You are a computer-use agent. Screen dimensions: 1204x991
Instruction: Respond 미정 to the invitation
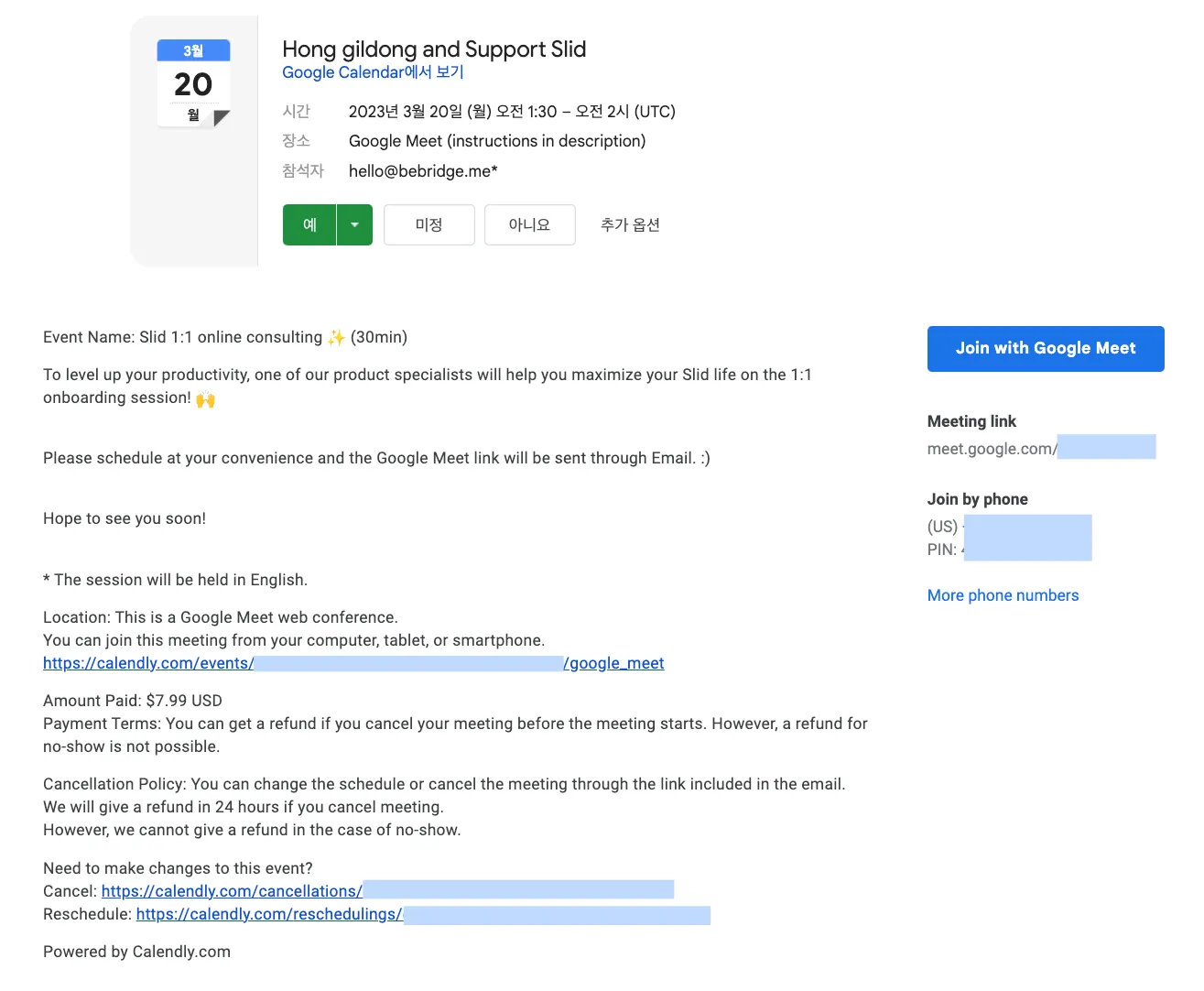[428, 225]
